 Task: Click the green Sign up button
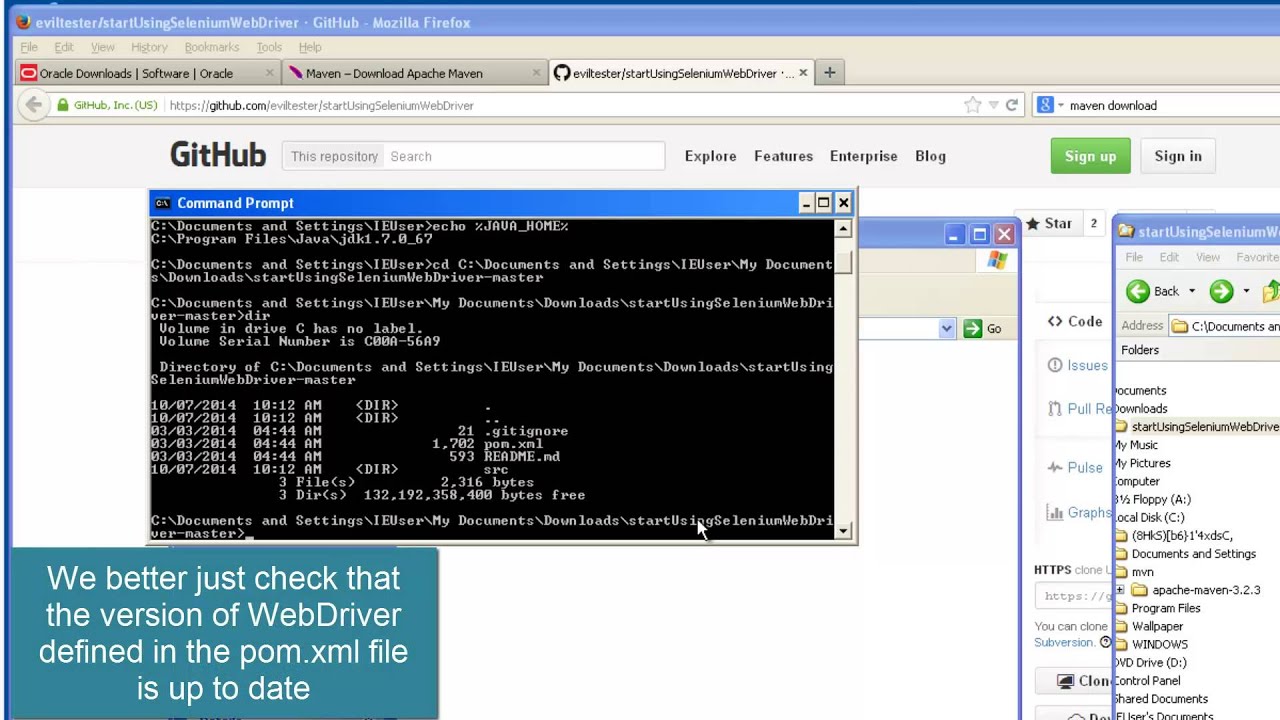[x=1090, y=156]
